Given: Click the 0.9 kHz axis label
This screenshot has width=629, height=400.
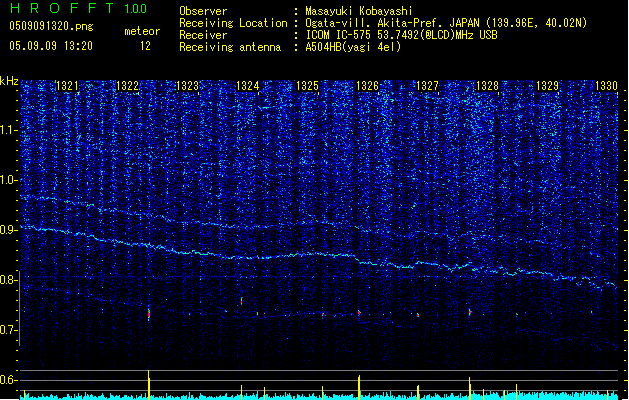Looking at the screenshot, I should [x=9, y=230].
